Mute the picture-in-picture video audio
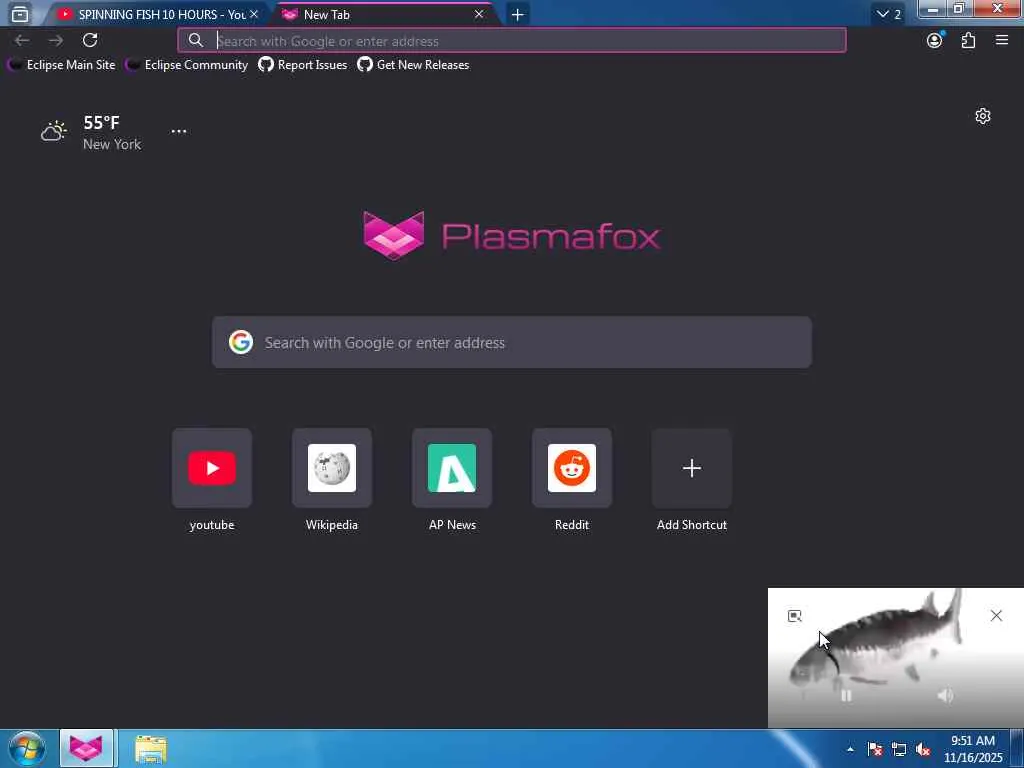 tap(945, 696)
